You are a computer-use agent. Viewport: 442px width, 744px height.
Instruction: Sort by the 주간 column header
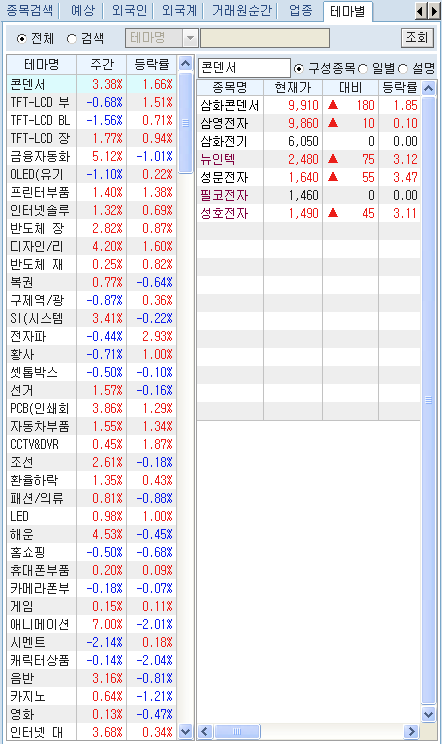(x=101, y=64)
